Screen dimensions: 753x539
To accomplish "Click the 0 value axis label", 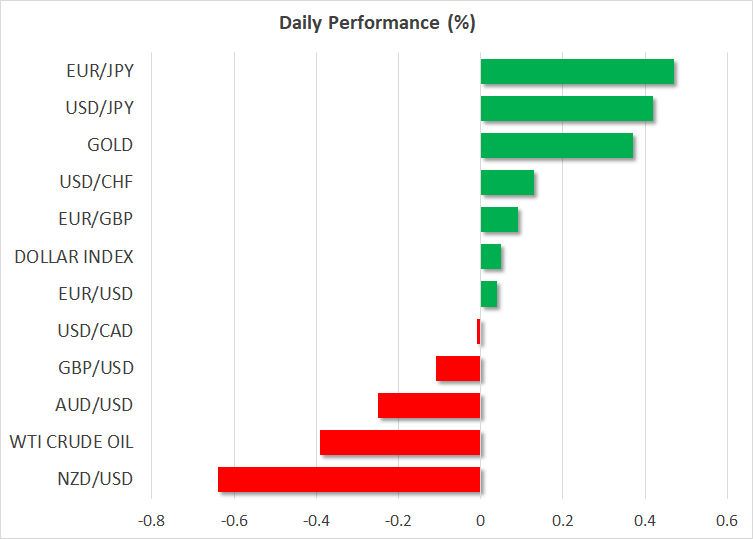I will [480, 521].
